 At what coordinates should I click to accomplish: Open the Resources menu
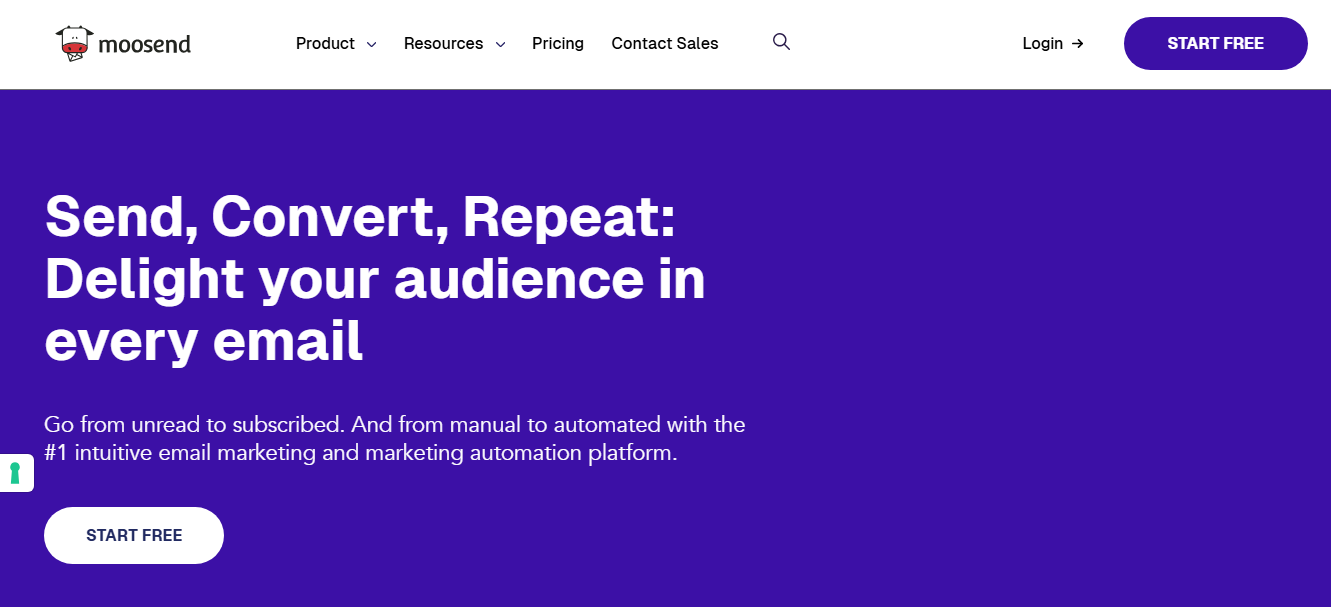[443, 44]
